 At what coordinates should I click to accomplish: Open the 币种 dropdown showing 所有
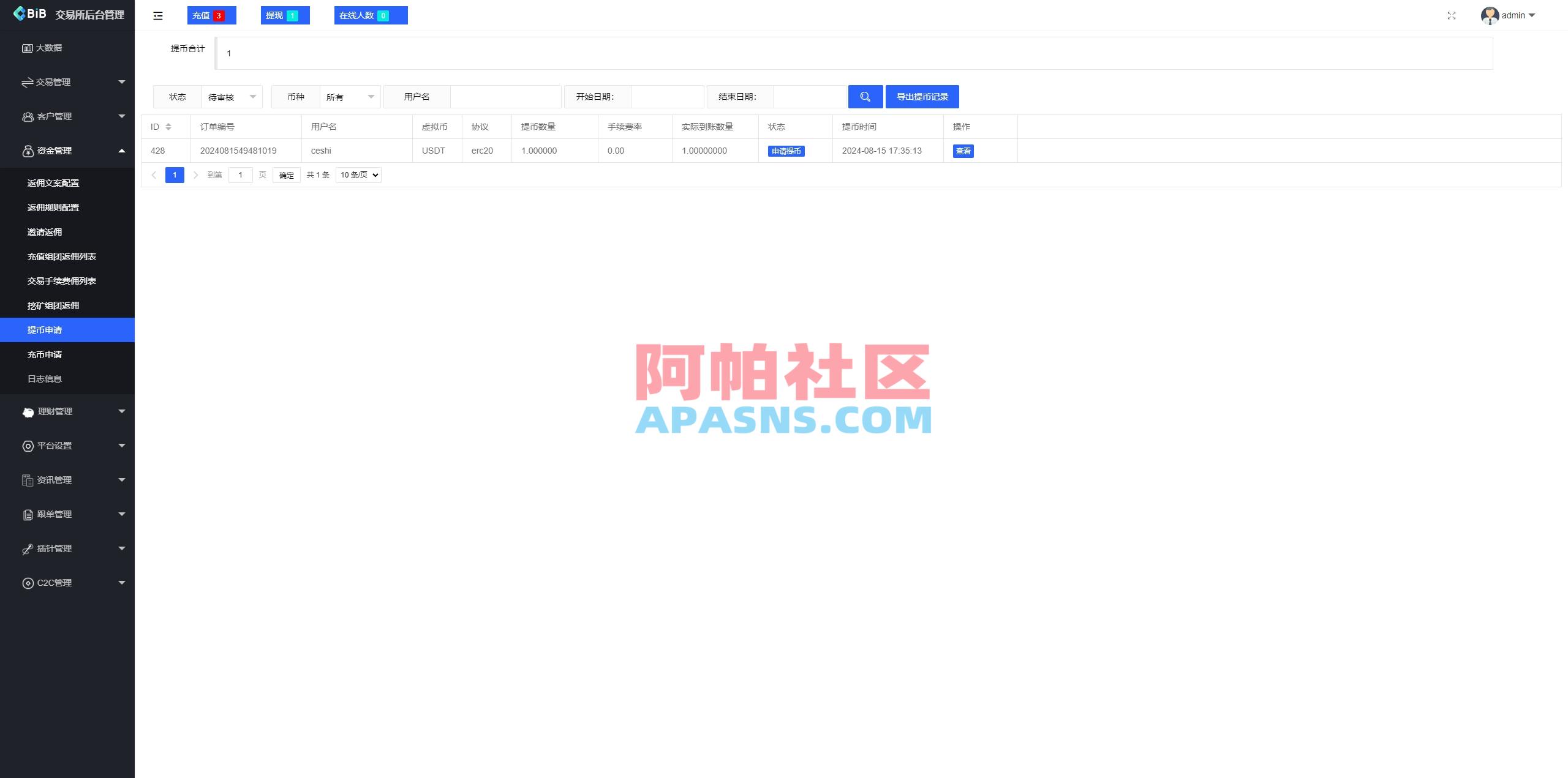click(349, 96)
